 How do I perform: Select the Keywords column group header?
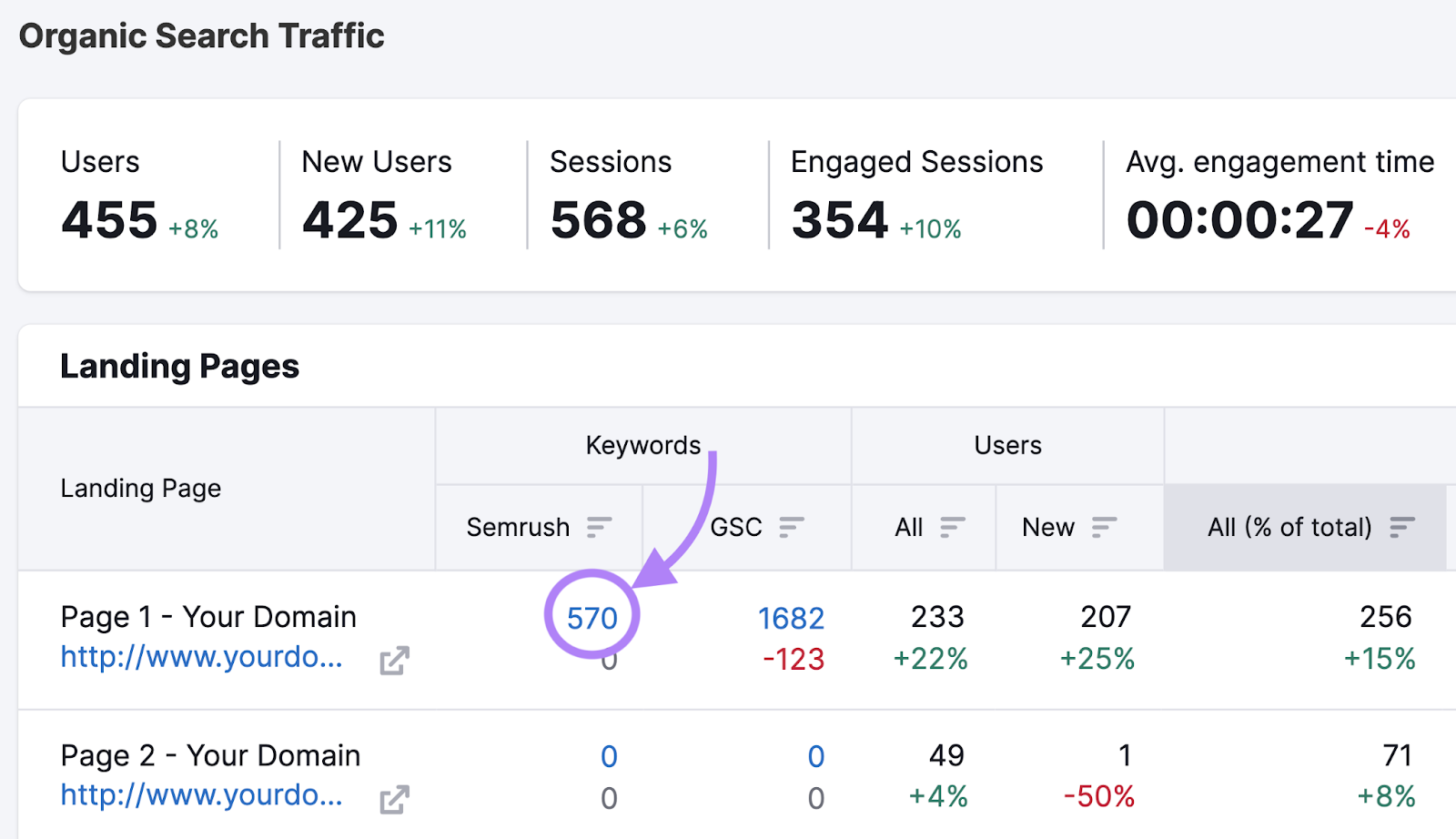(x=643, y=445)
